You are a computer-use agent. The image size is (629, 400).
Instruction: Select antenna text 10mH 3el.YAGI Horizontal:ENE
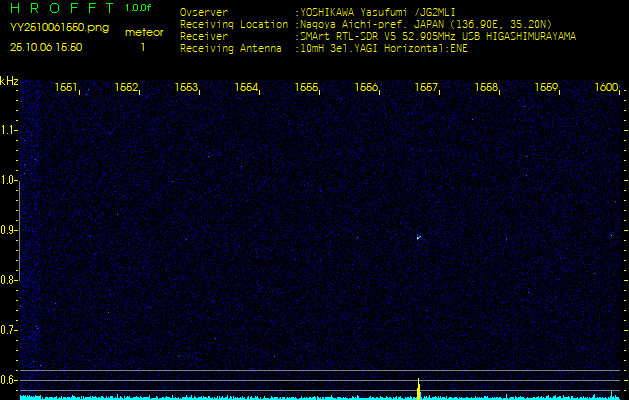[384, 49]
